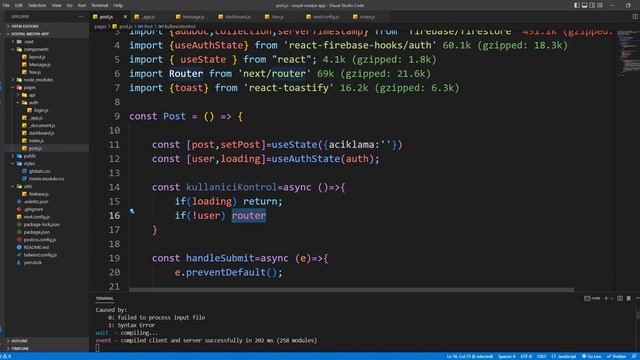Open the Selection menu
Viewport: 640px width, 360px height.
[37, 5]
